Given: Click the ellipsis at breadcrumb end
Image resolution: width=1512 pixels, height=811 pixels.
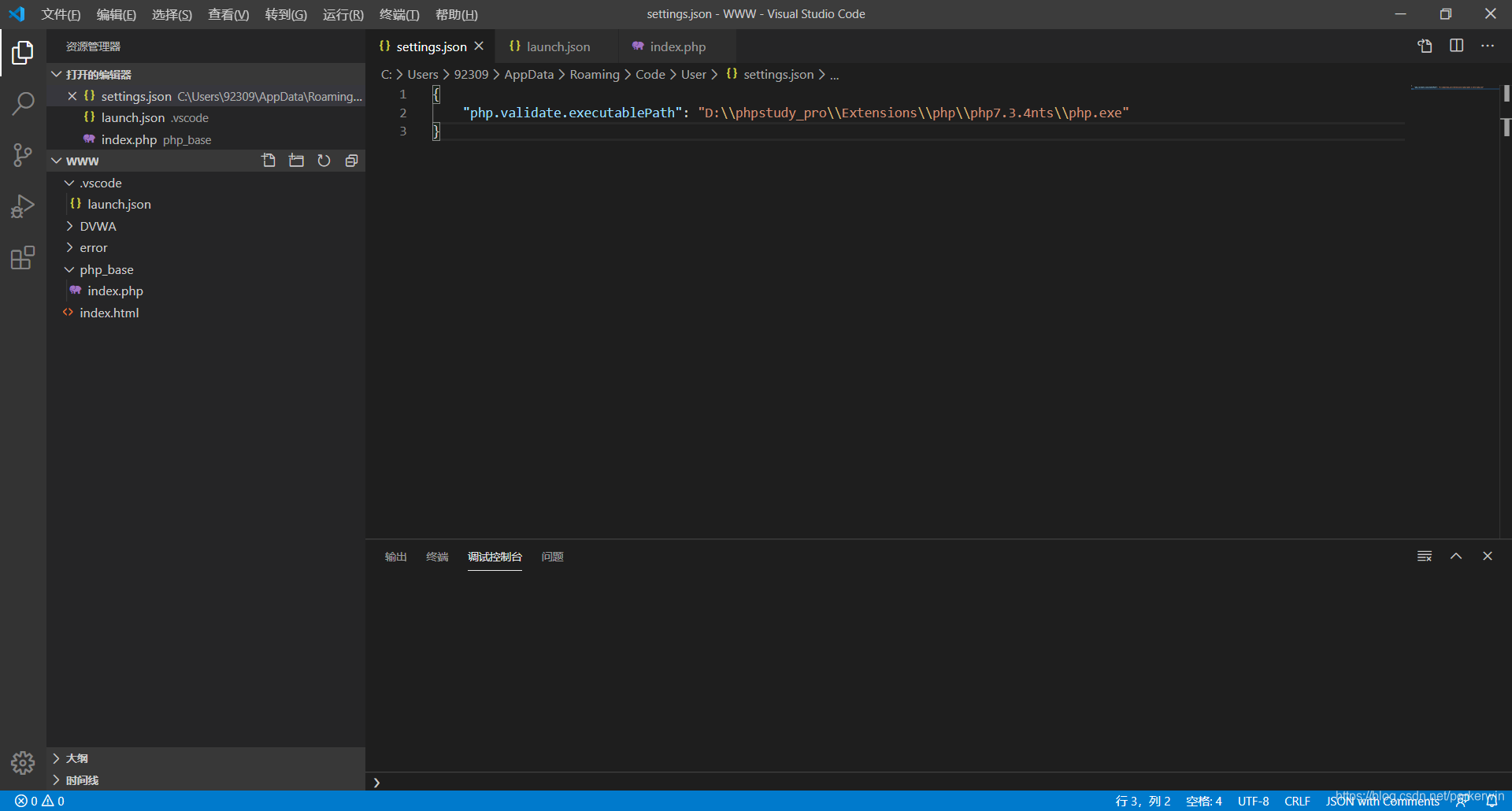Looking at the screenshot, I should click(834, 75).
